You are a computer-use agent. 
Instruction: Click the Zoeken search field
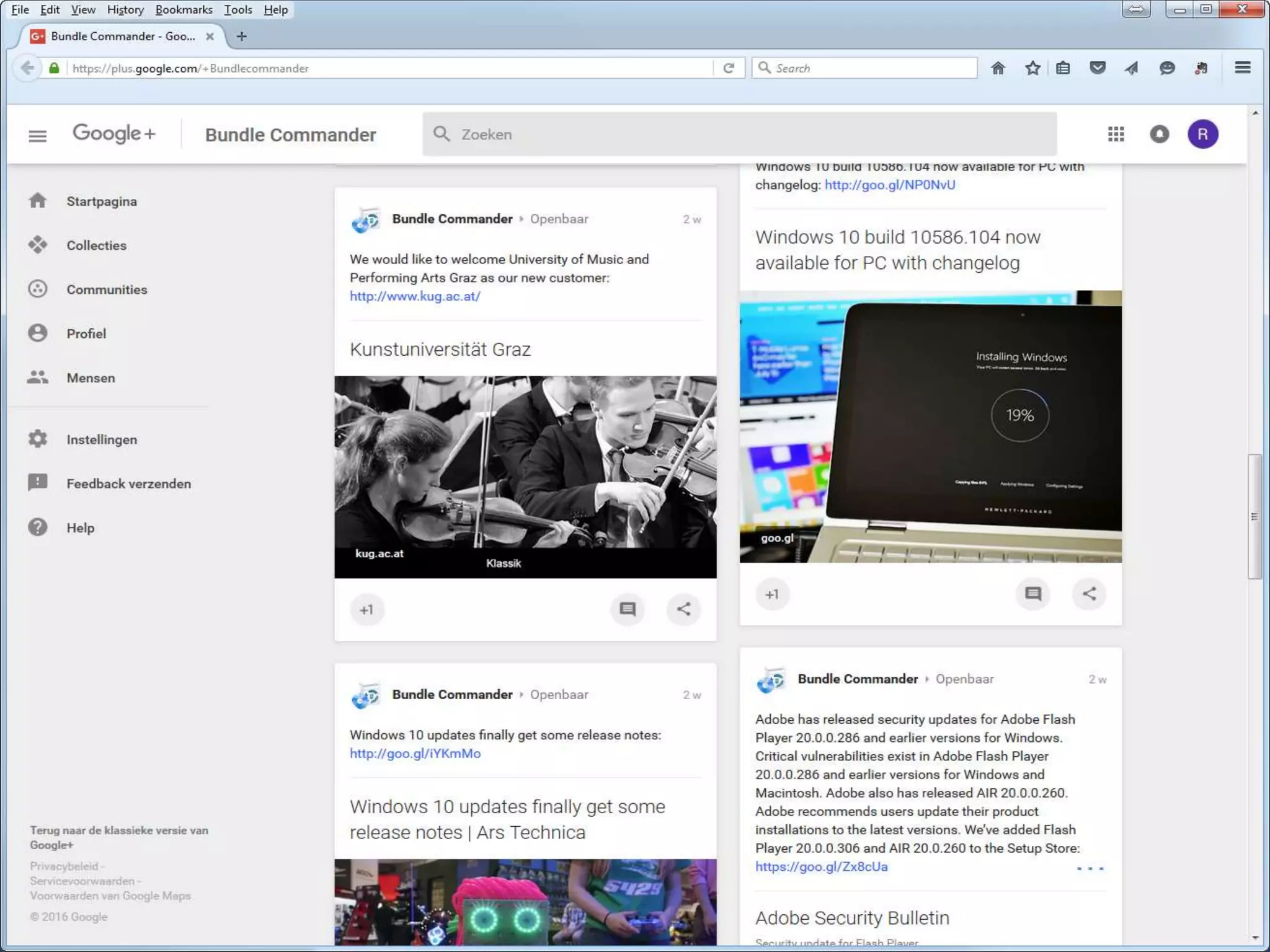point(739,134)
